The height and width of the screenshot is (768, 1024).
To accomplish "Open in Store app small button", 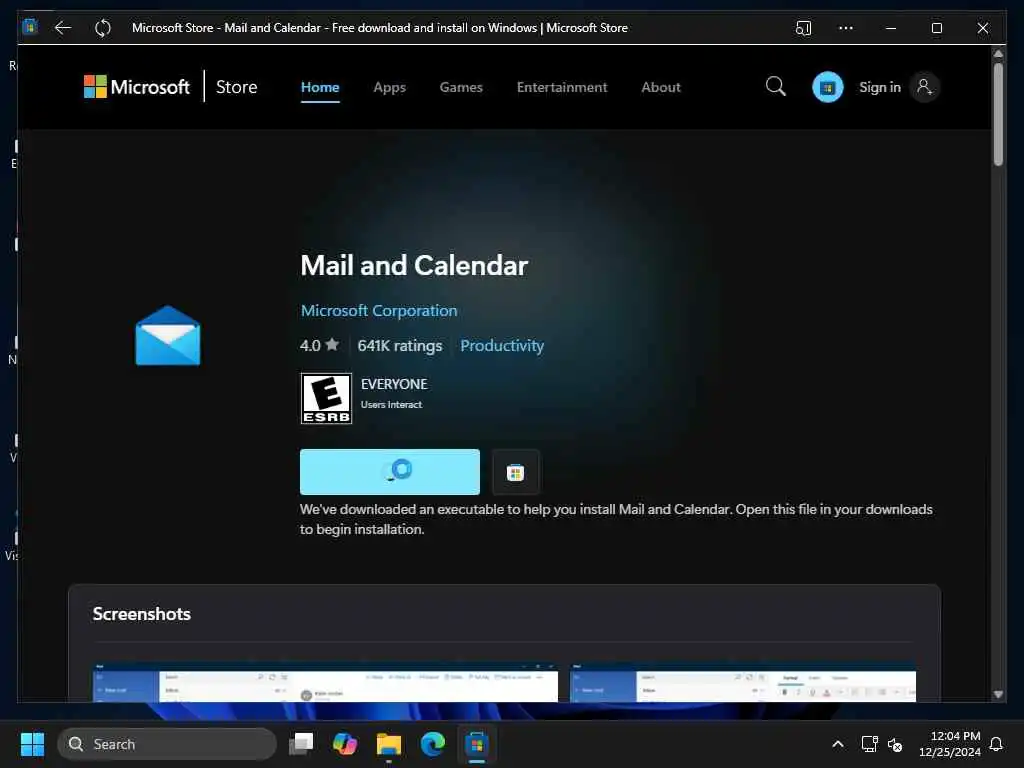I will pyautogui.click(x=515, y=472).
